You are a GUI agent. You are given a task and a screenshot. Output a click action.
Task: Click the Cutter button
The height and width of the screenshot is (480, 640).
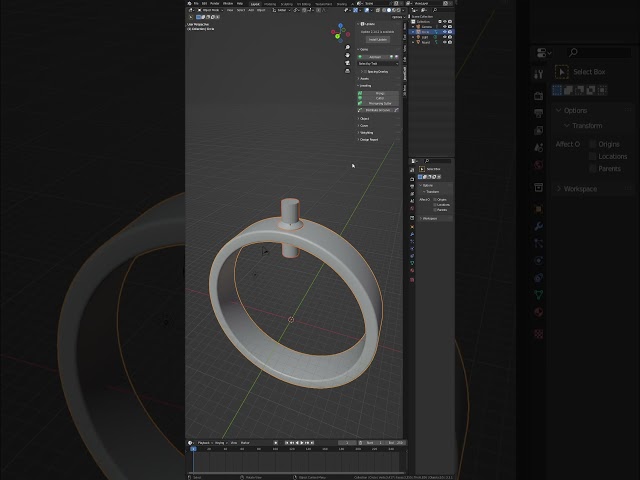pos(378,98)
